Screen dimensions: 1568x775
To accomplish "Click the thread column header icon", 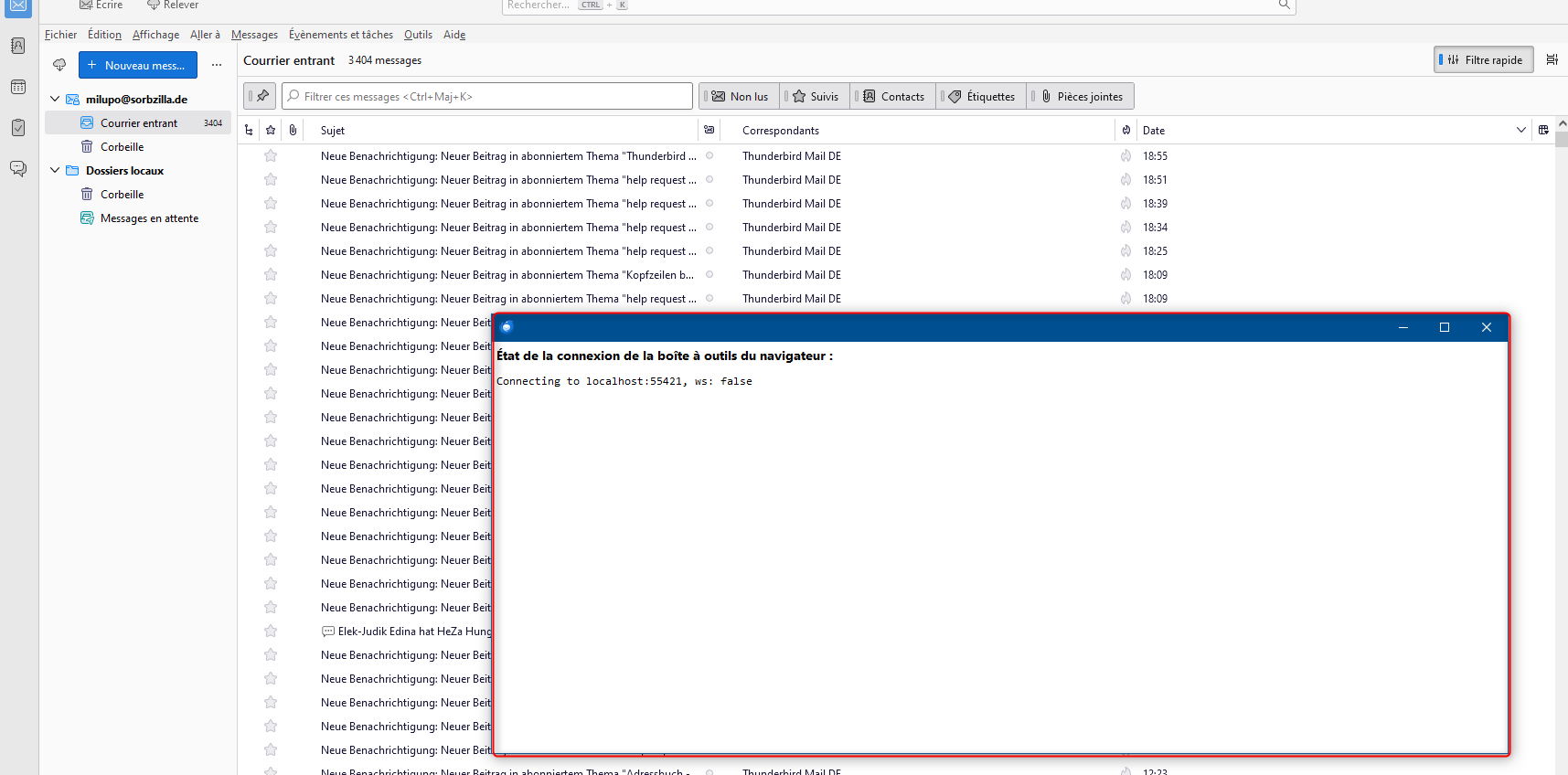I will click(249, 130).
